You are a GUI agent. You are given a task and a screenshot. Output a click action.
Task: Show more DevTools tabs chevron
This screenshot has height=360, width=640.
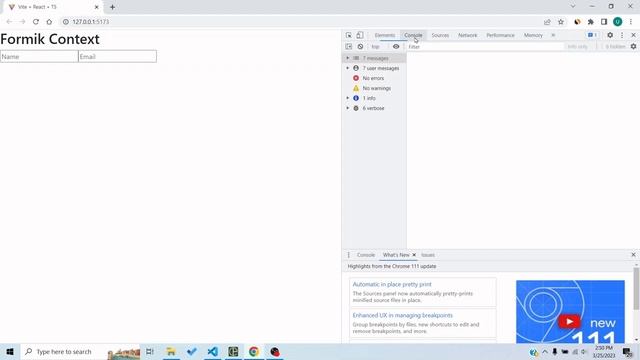(553, 35)
